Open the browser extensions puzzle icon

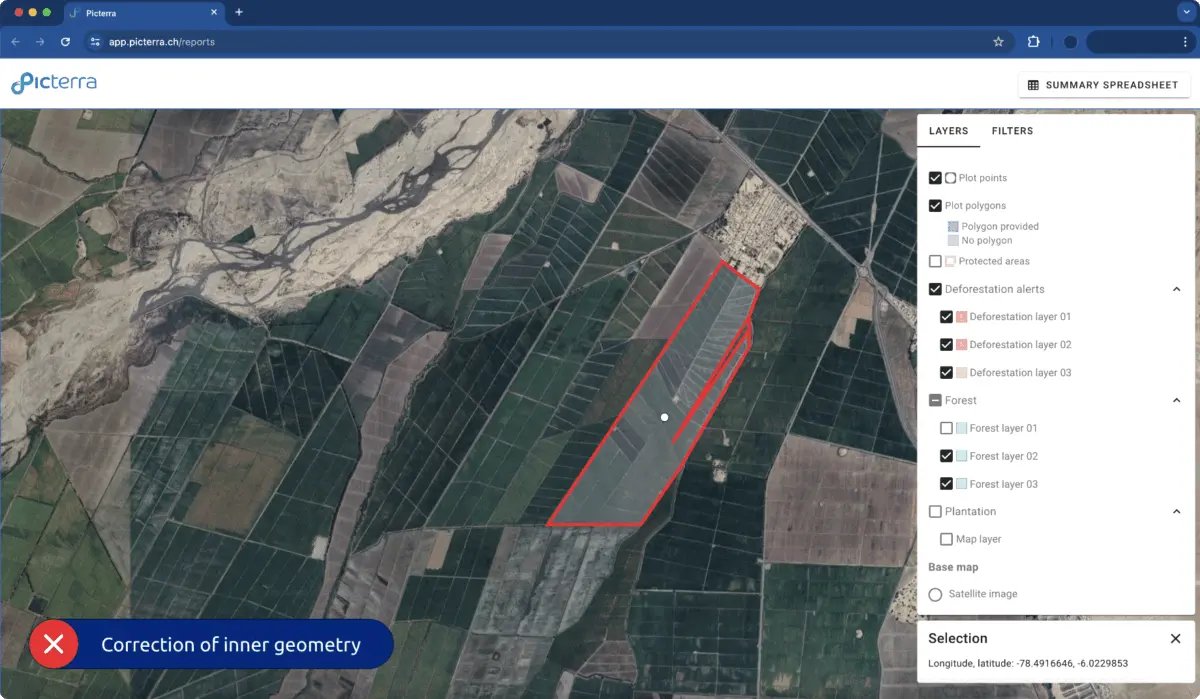pos(1034,42)
